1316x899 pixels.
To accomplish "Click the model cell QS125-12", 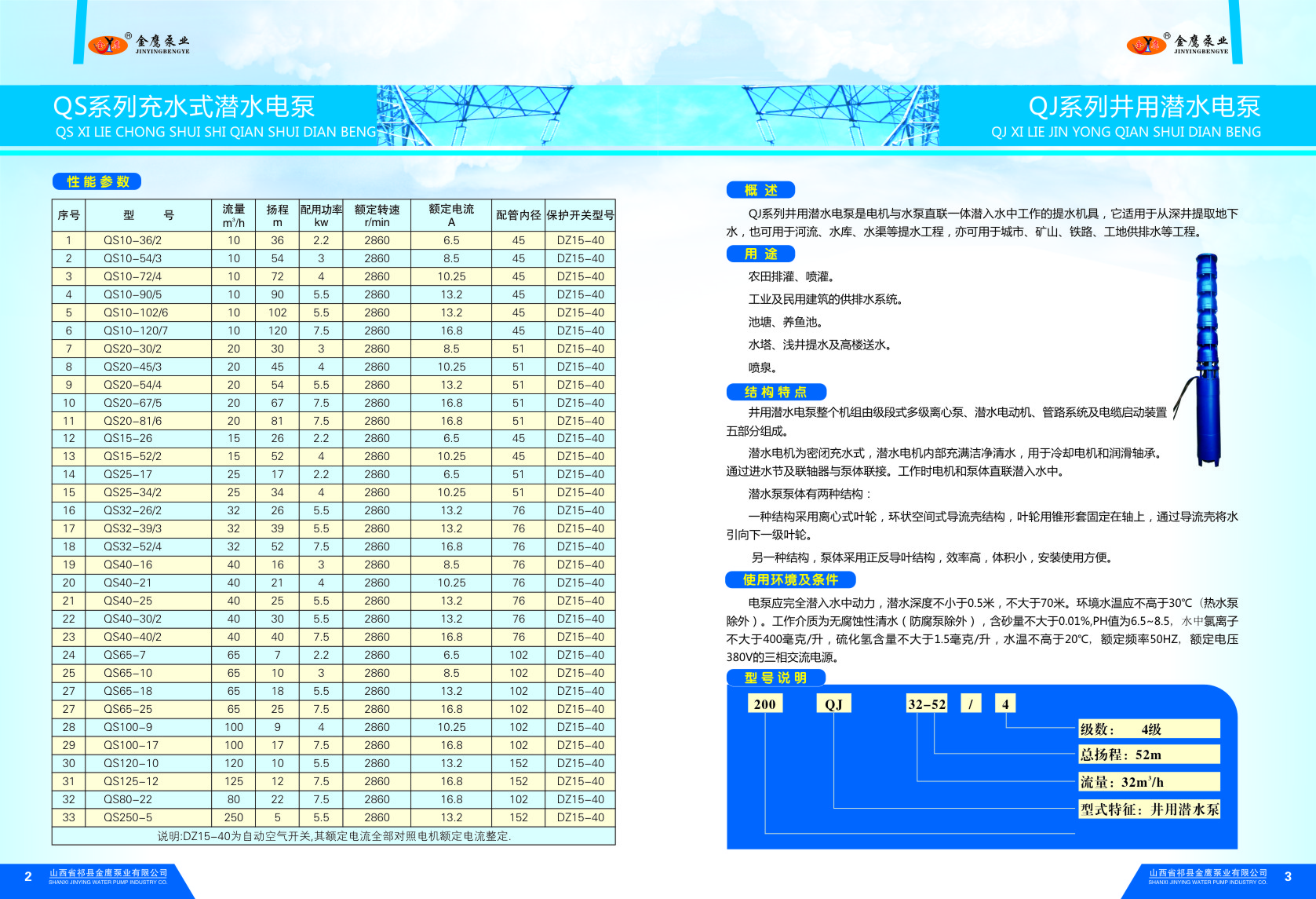I will click(148, 781).
